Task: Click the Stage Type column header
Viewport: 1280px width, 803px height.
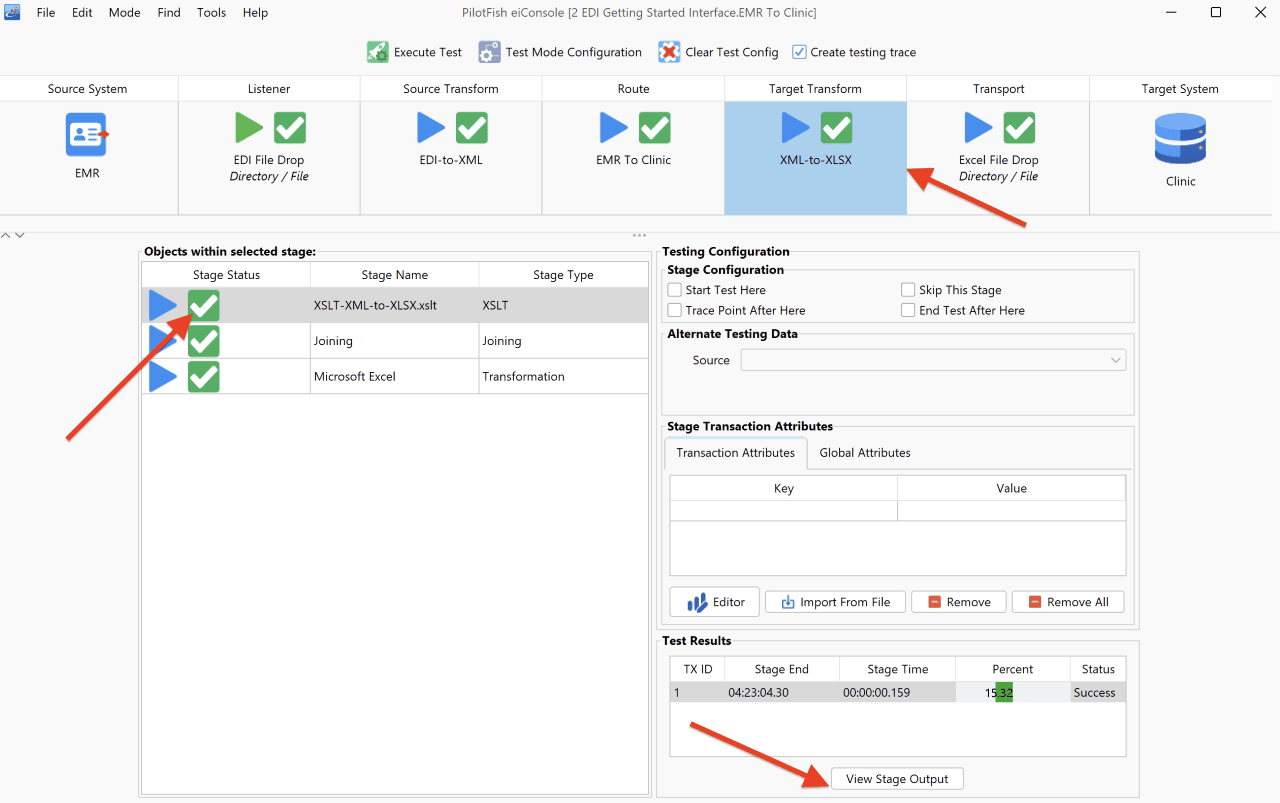Action: pyautogui.click(x=563, y=275)
